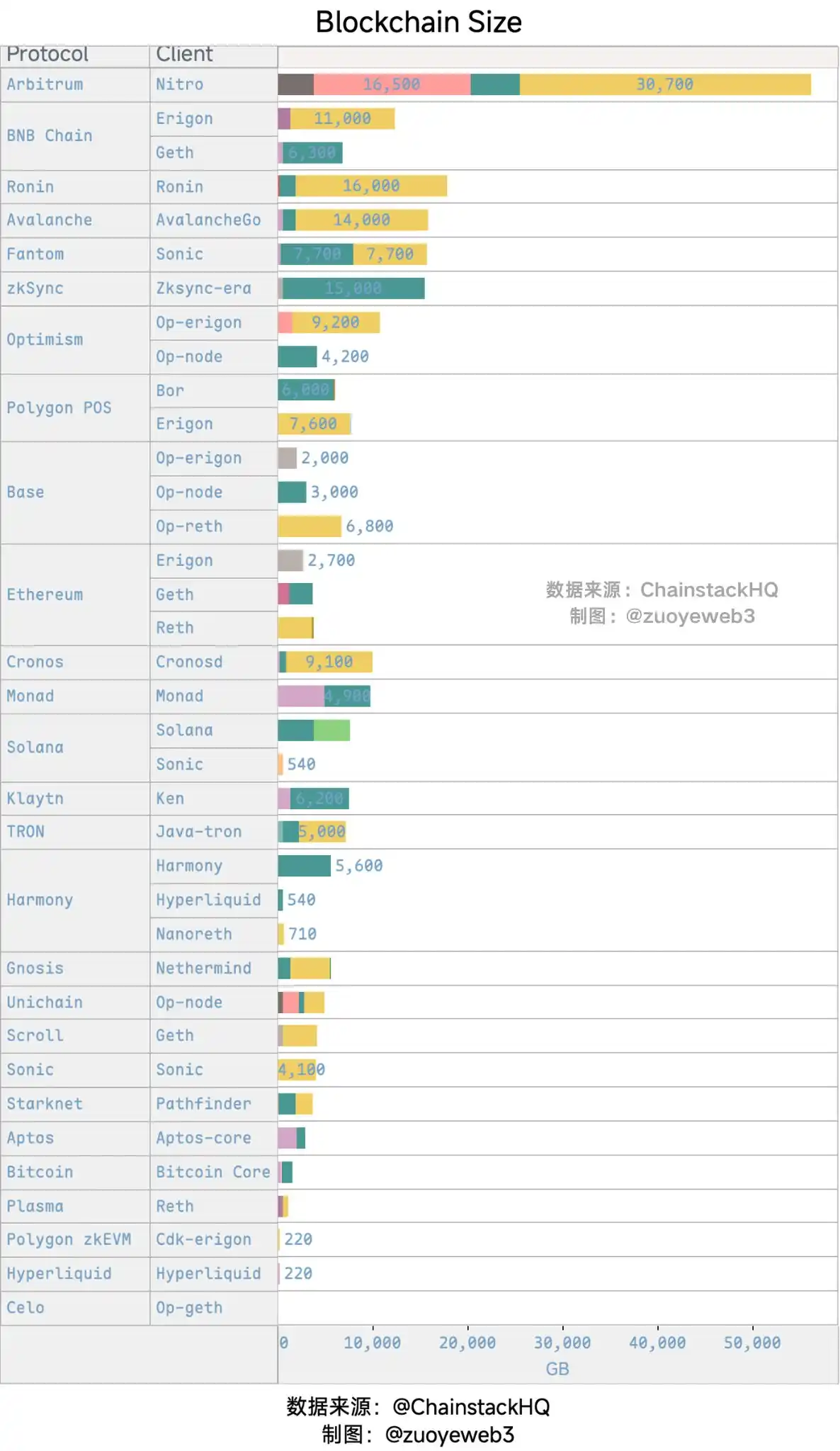Click the teal 15,000 zkSync bar
The image size is (840, 1451).
point(353,288)
